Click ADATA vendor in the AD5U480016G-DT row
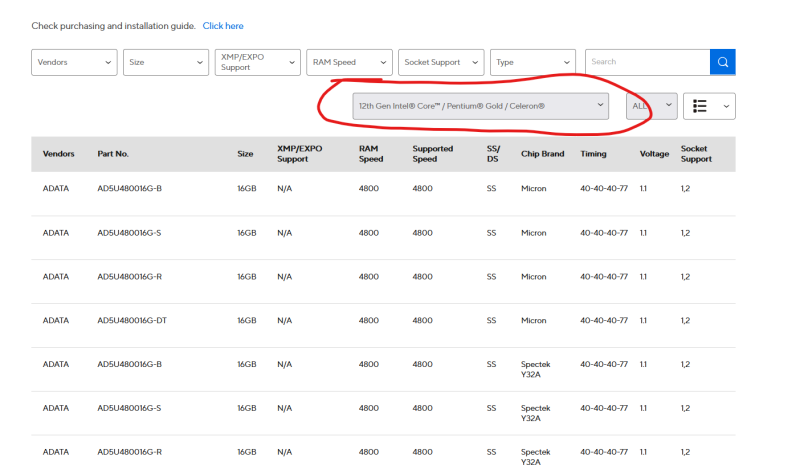Viewport: 800px width, 474px height. pos(56,320)
